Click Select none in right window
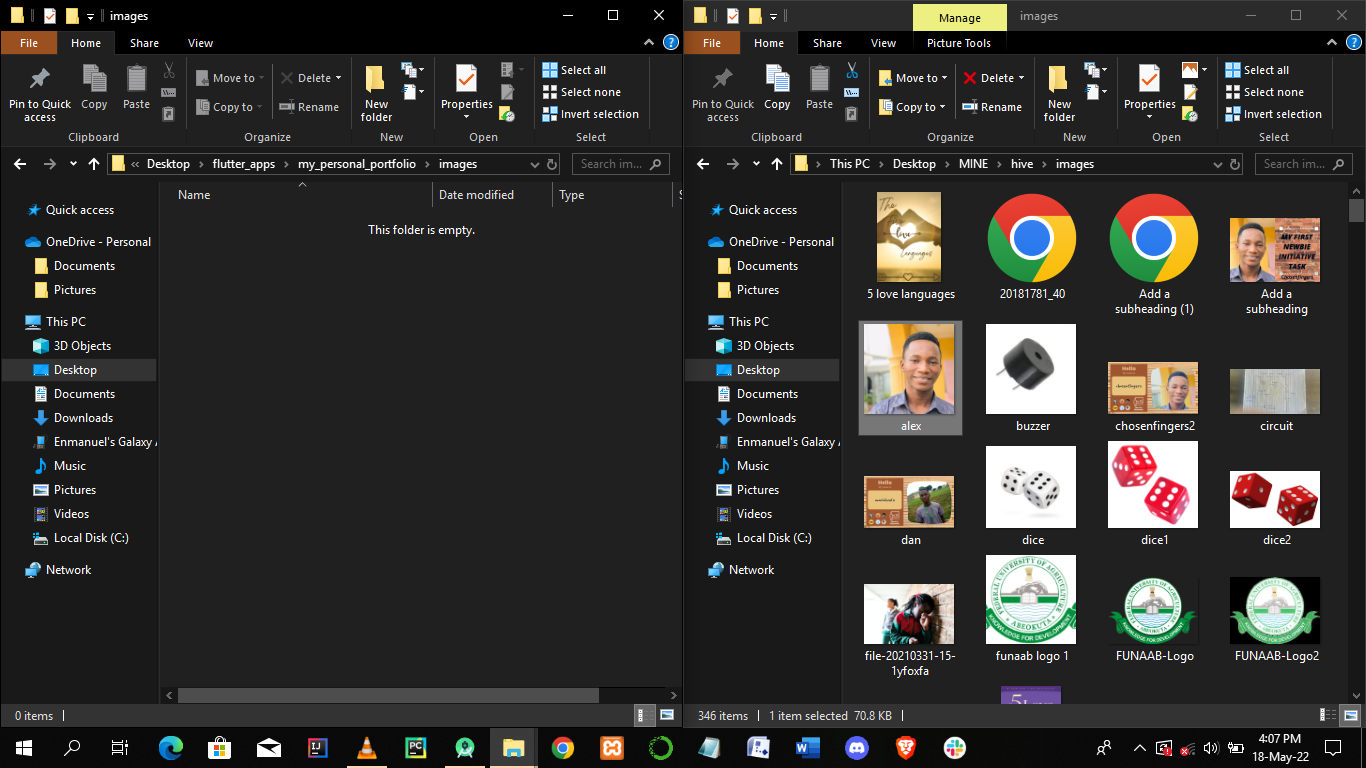 point(1265,92)
